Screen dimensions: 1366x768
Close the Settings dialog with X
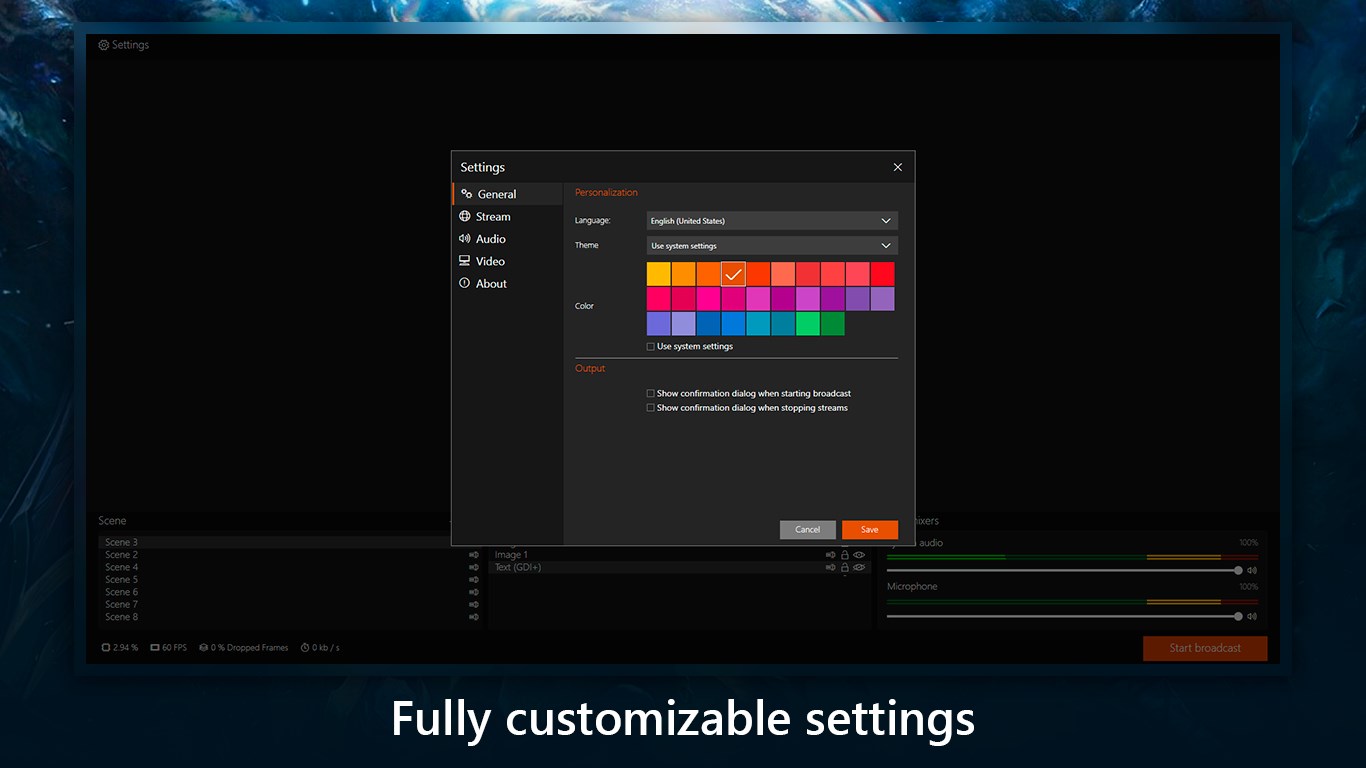(x=898, y=167)
